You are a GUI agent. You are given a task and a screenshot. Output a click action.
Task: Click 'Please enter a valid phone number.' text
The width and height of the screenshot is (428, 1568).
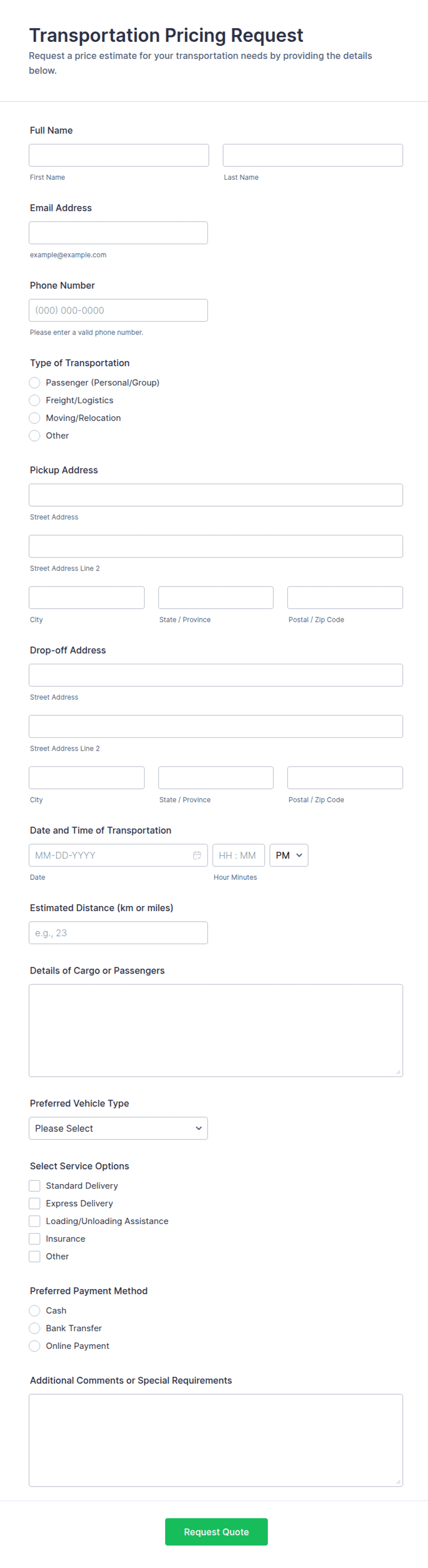point(87,332)
